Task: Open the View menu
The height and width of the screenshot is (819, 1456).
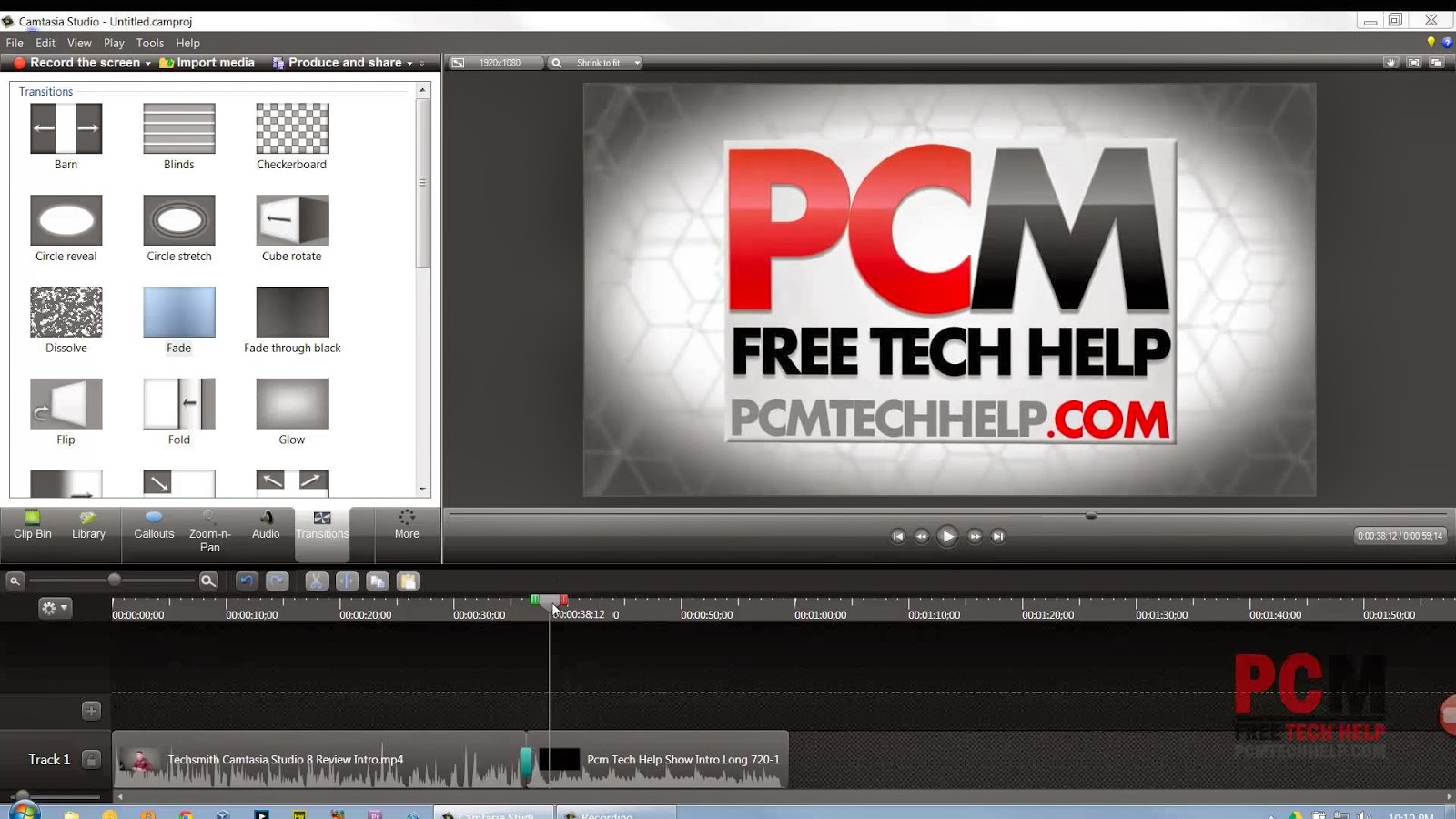Action: coord(79,43)
